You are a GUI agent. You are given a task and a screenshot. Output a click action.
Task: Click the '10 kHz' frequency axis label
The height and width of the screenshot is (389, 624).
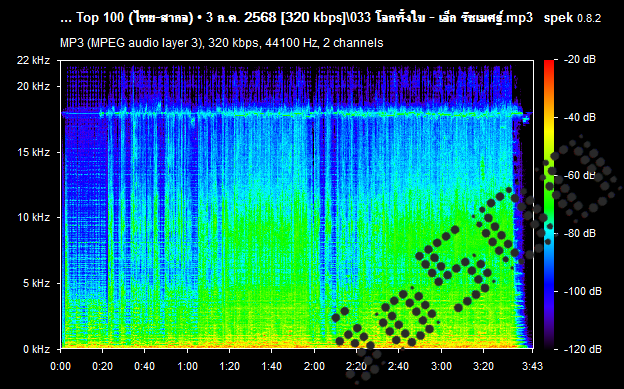pos(33,217)
